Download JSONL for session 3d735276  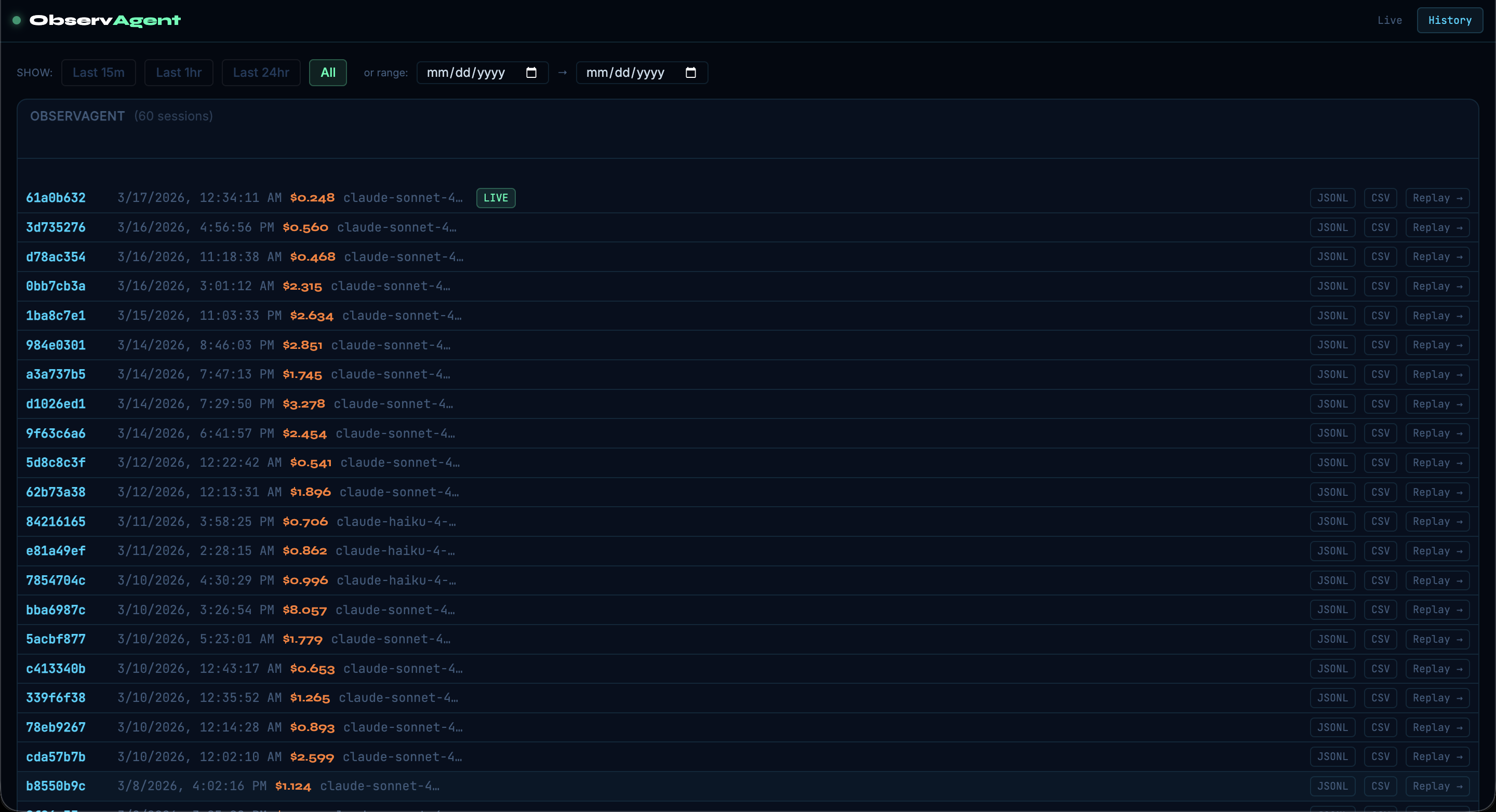[x=1332, y=227]
